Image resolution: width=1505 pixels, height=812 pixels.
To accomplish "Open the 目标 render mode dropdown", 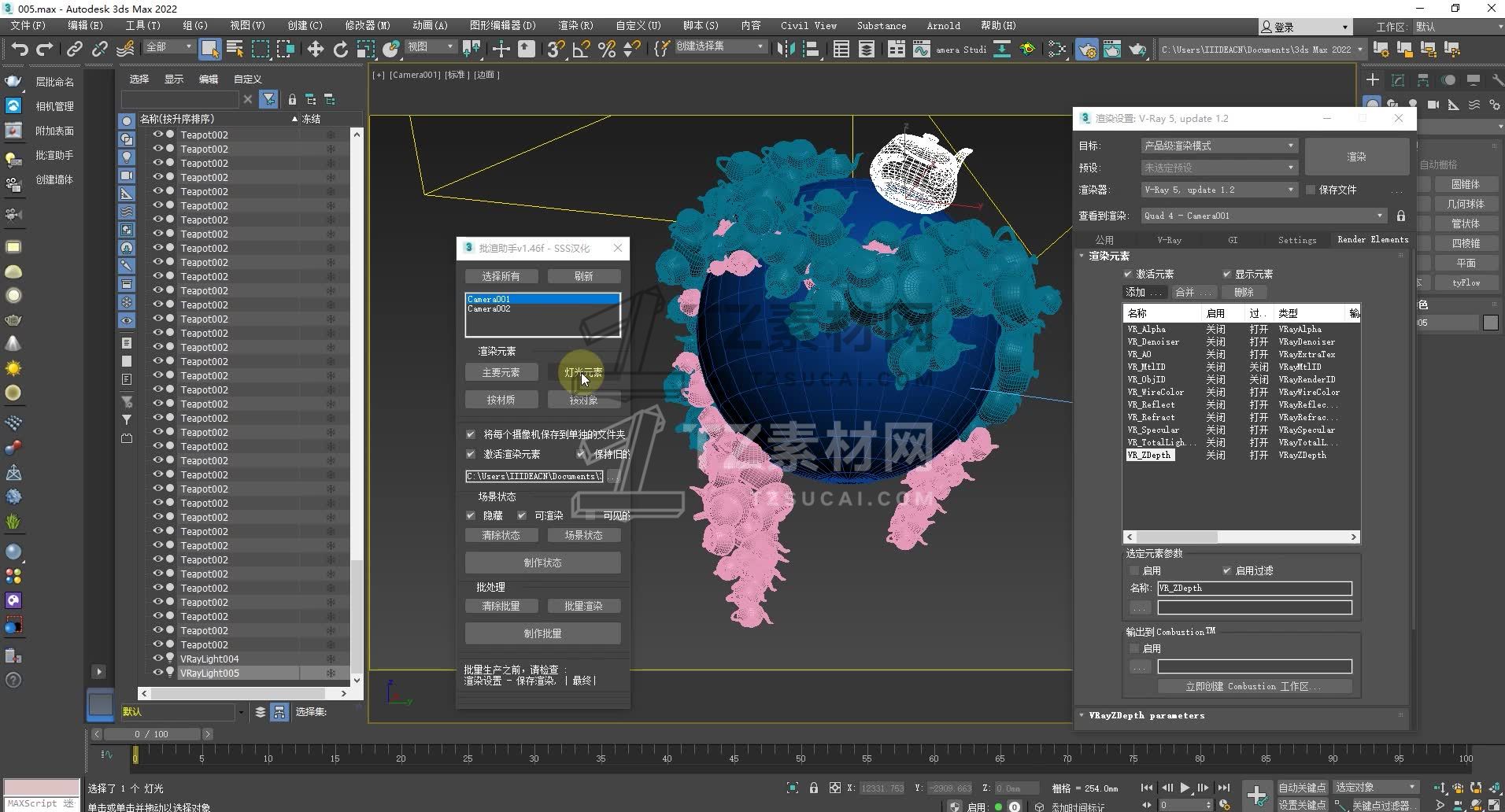I will 1218,146.
